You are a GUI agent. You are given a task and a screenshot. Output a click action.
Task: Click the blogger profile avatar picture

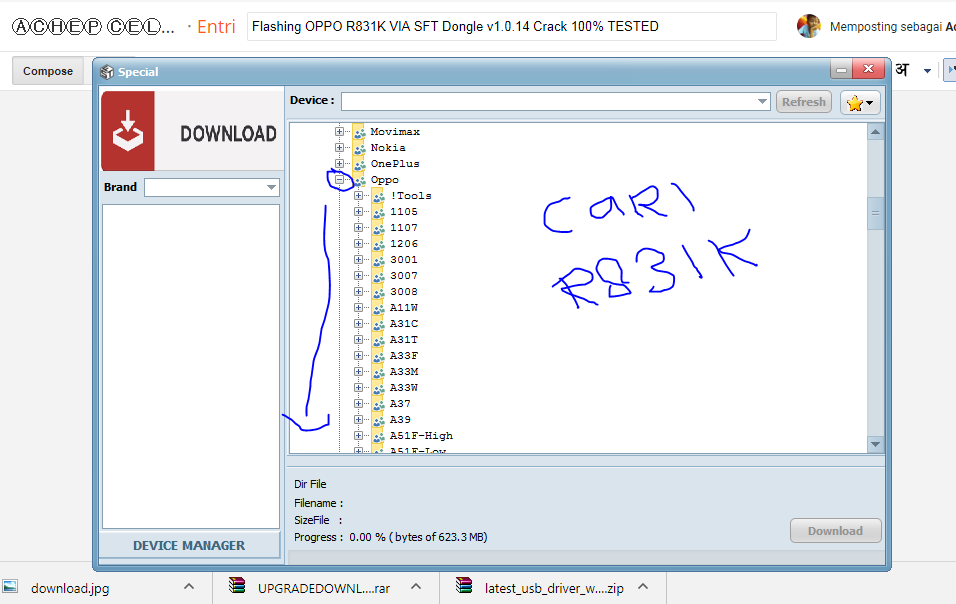tap(809, 26)
